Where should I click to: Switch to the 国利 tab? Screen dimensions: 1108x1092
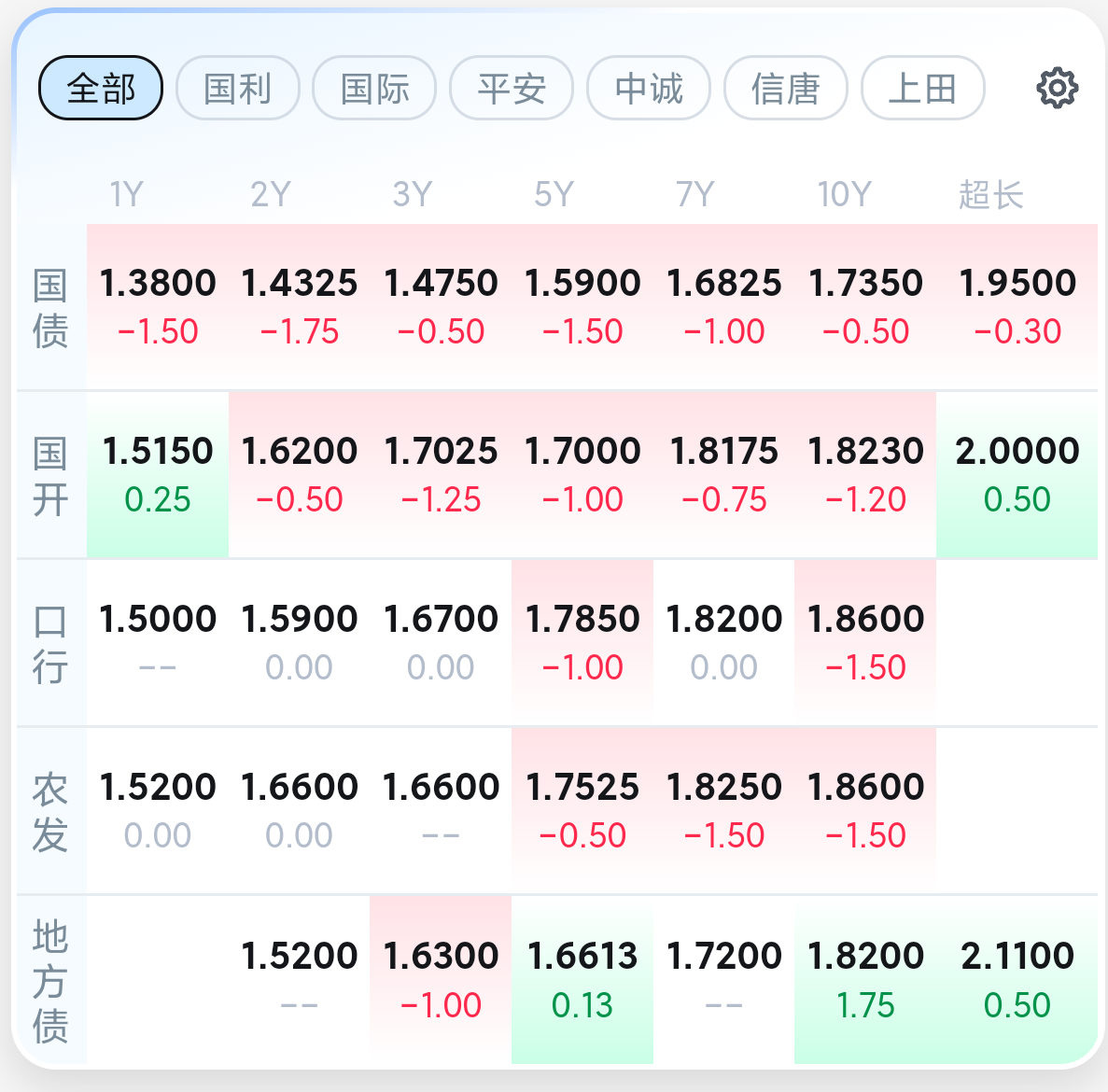(x=237, y=89)
